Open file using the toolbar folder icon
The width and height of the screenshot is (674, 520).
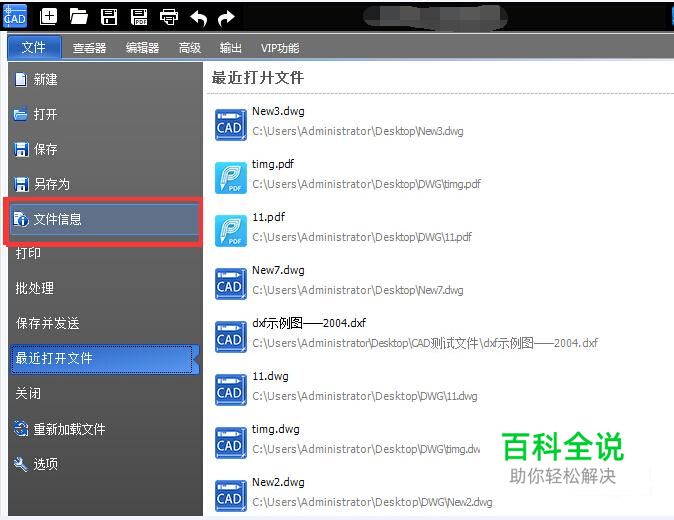coord(79,17)
